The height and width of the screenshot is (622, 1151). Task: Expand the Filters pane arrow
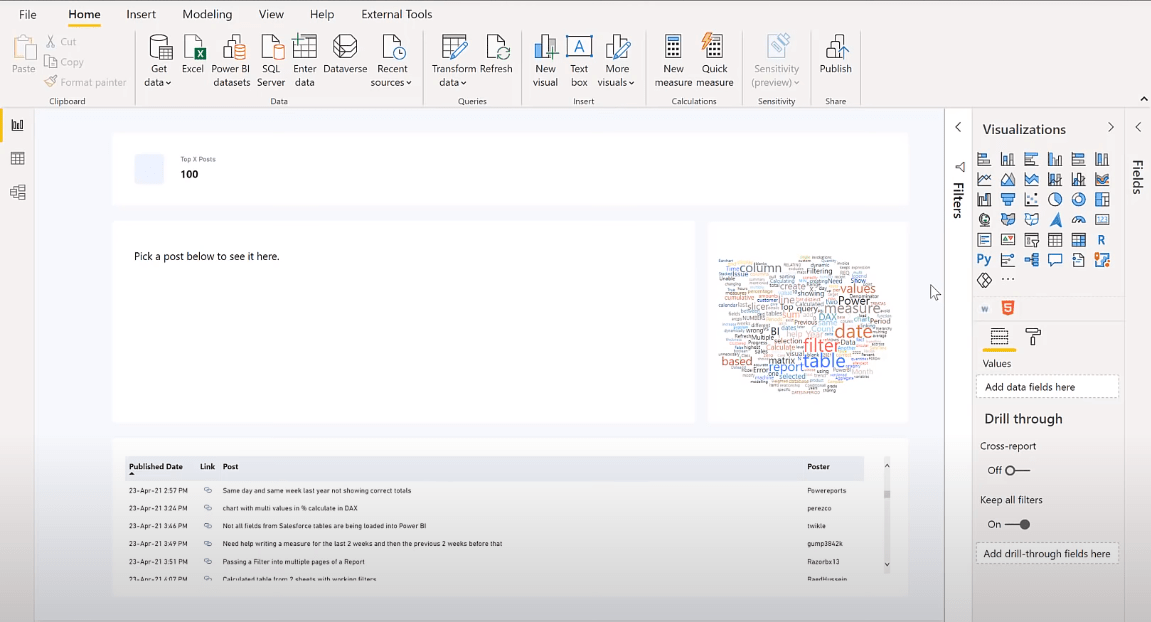click(x=958, y=127)
